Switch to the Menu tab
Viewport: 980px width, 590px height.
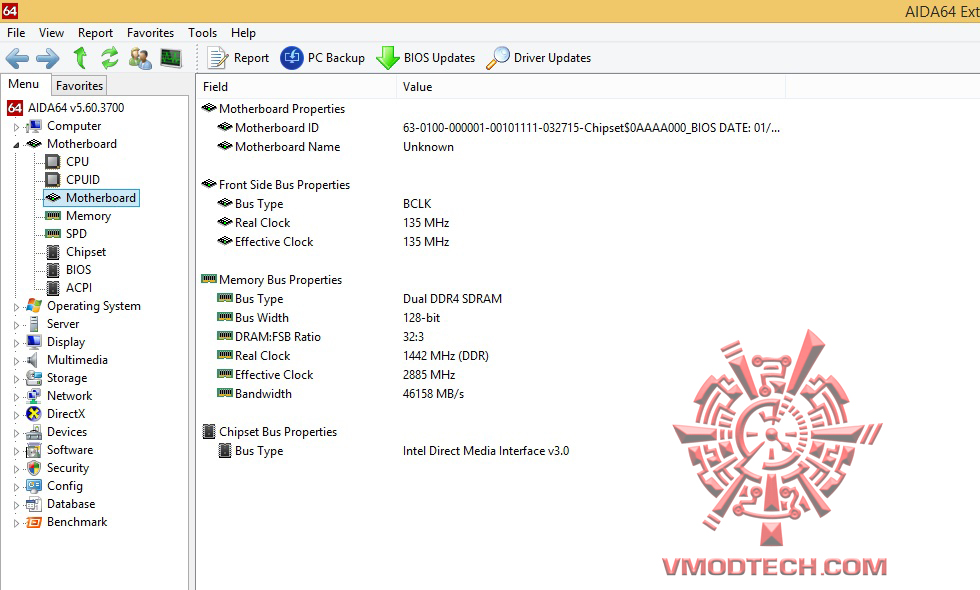point(24,84)
